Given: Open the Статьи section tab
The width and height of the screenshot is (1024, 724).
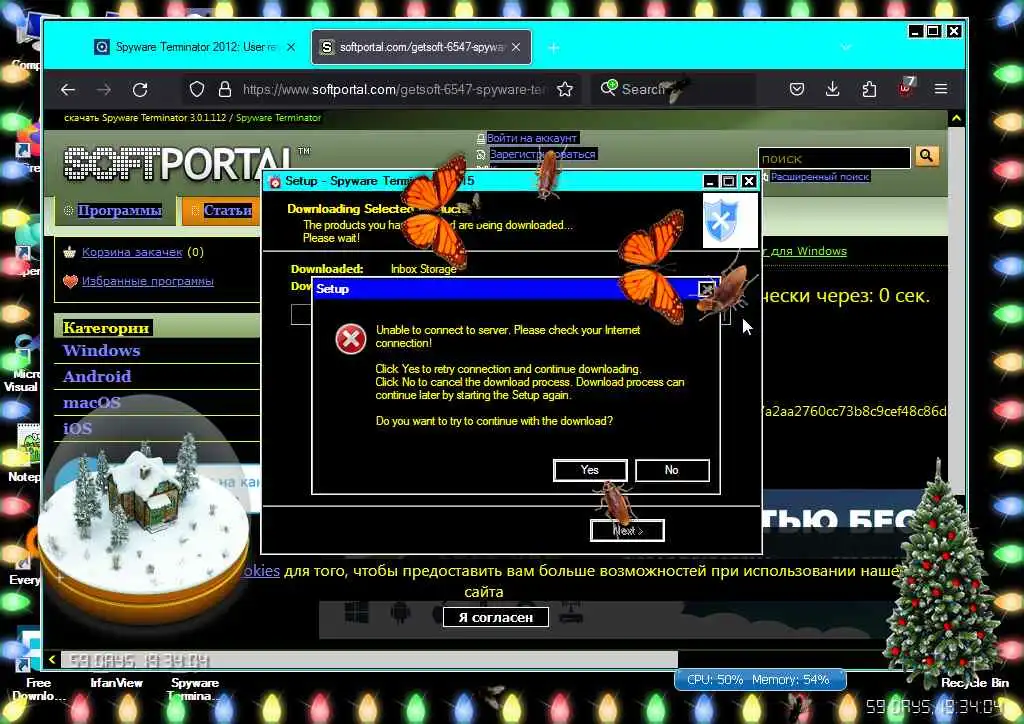Looking at the screenshot, I should [x=222, y=210].
